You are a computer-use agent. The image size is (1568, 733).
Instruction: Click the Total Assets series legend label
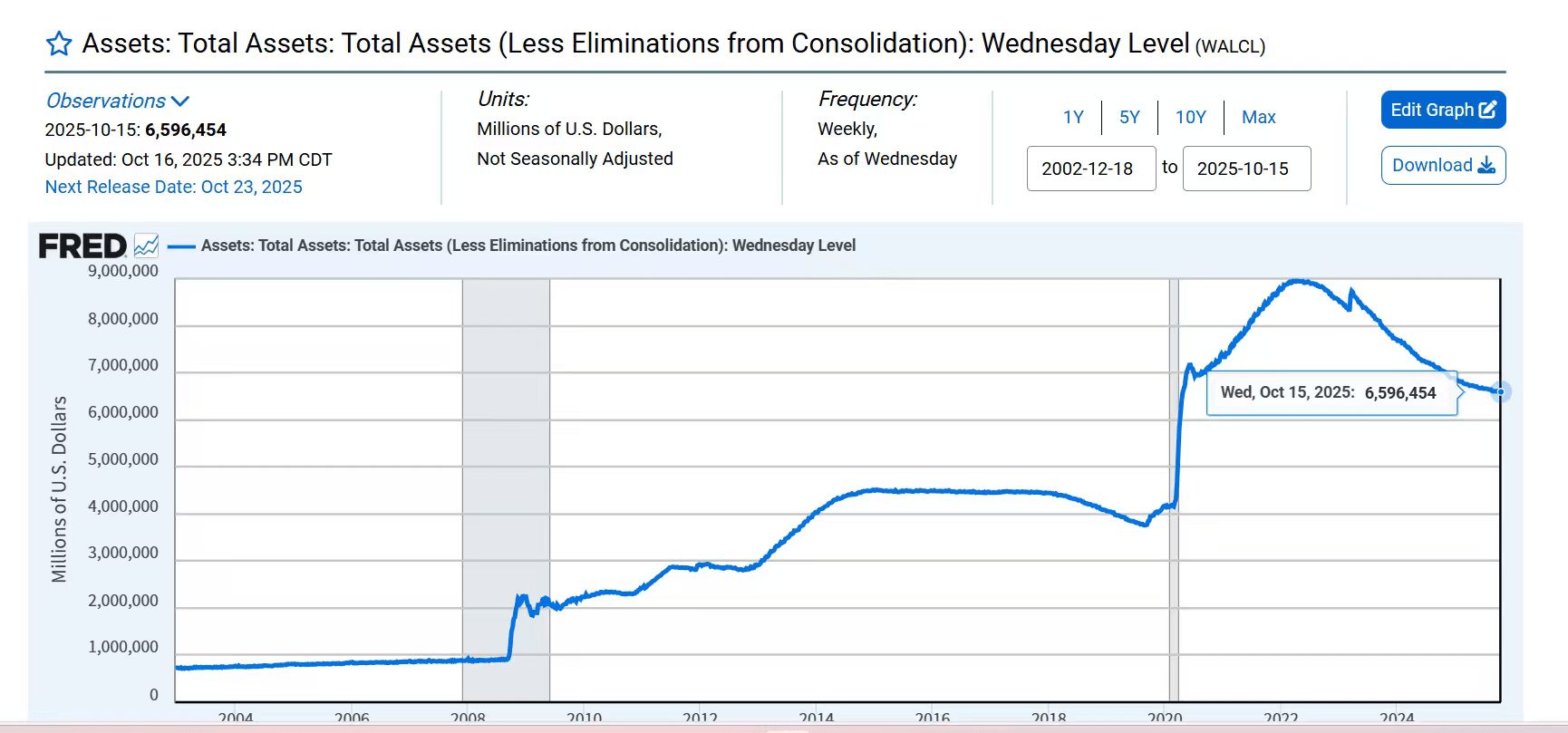coord(528,246)
